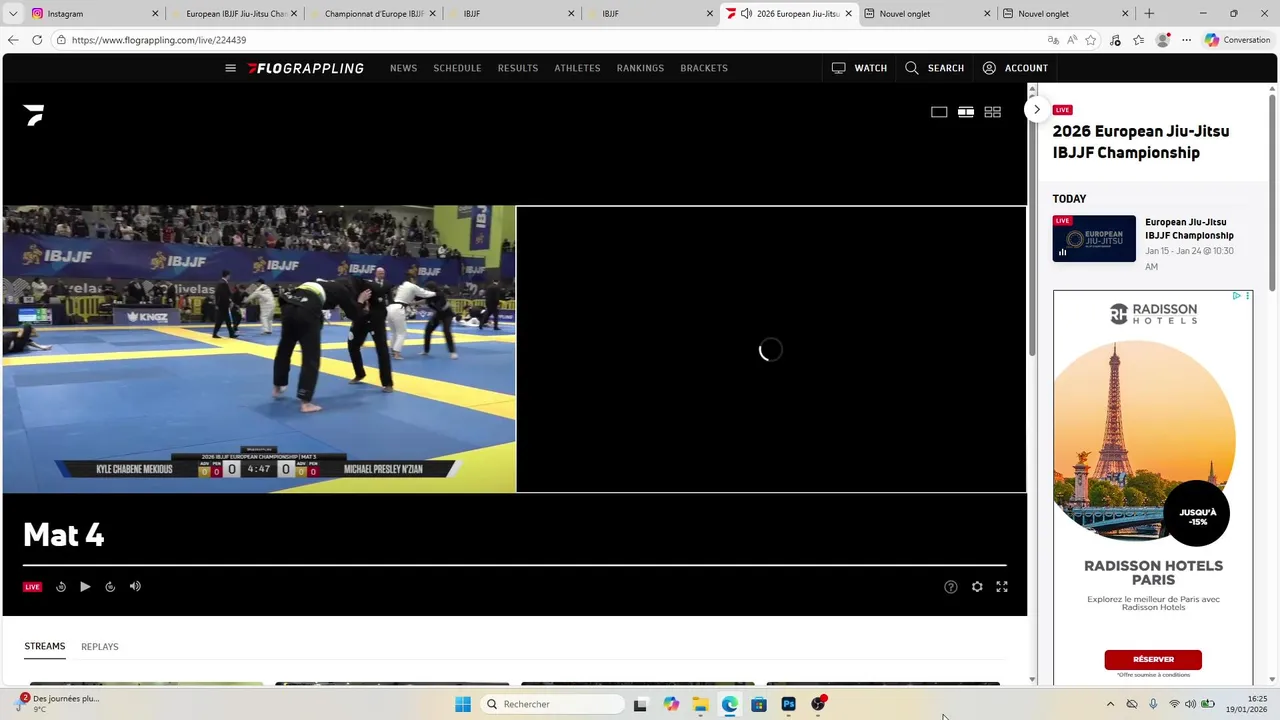Open File Explorer from the taskbar

[x=700, y=704]
